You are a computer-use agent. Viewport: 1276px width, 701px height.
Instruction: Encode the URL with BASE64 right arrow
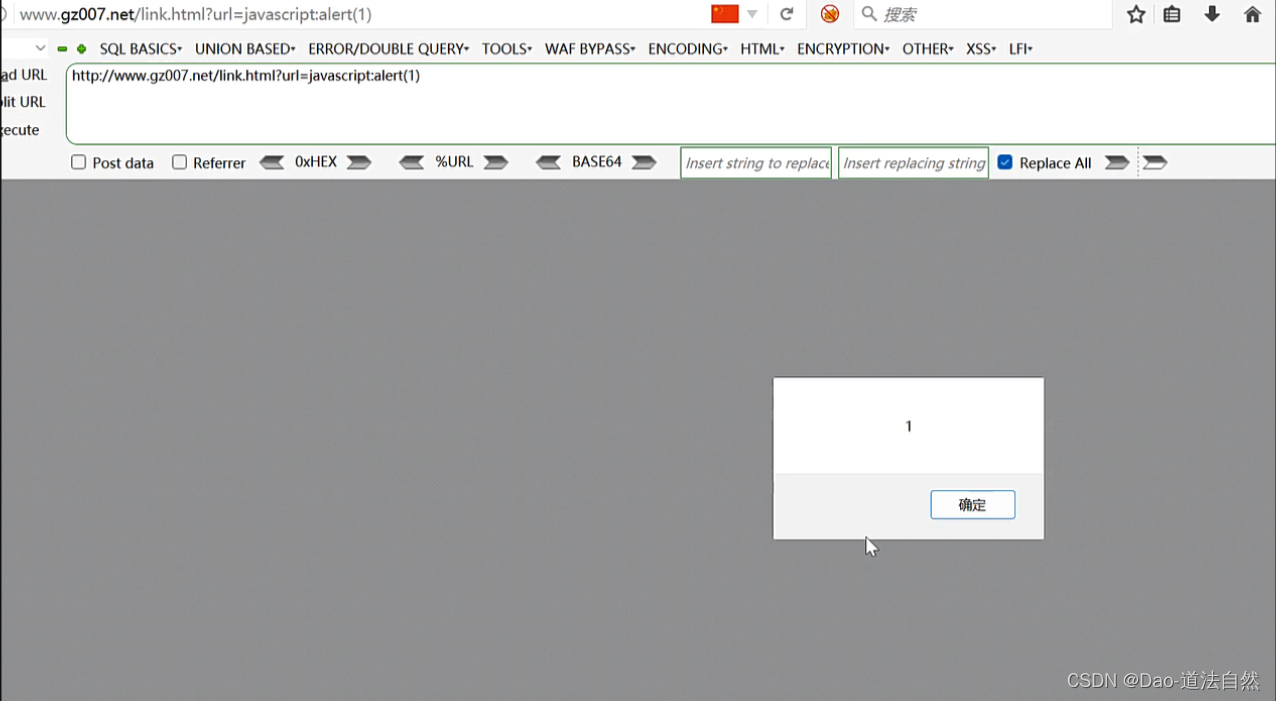[x=643, y=161]
